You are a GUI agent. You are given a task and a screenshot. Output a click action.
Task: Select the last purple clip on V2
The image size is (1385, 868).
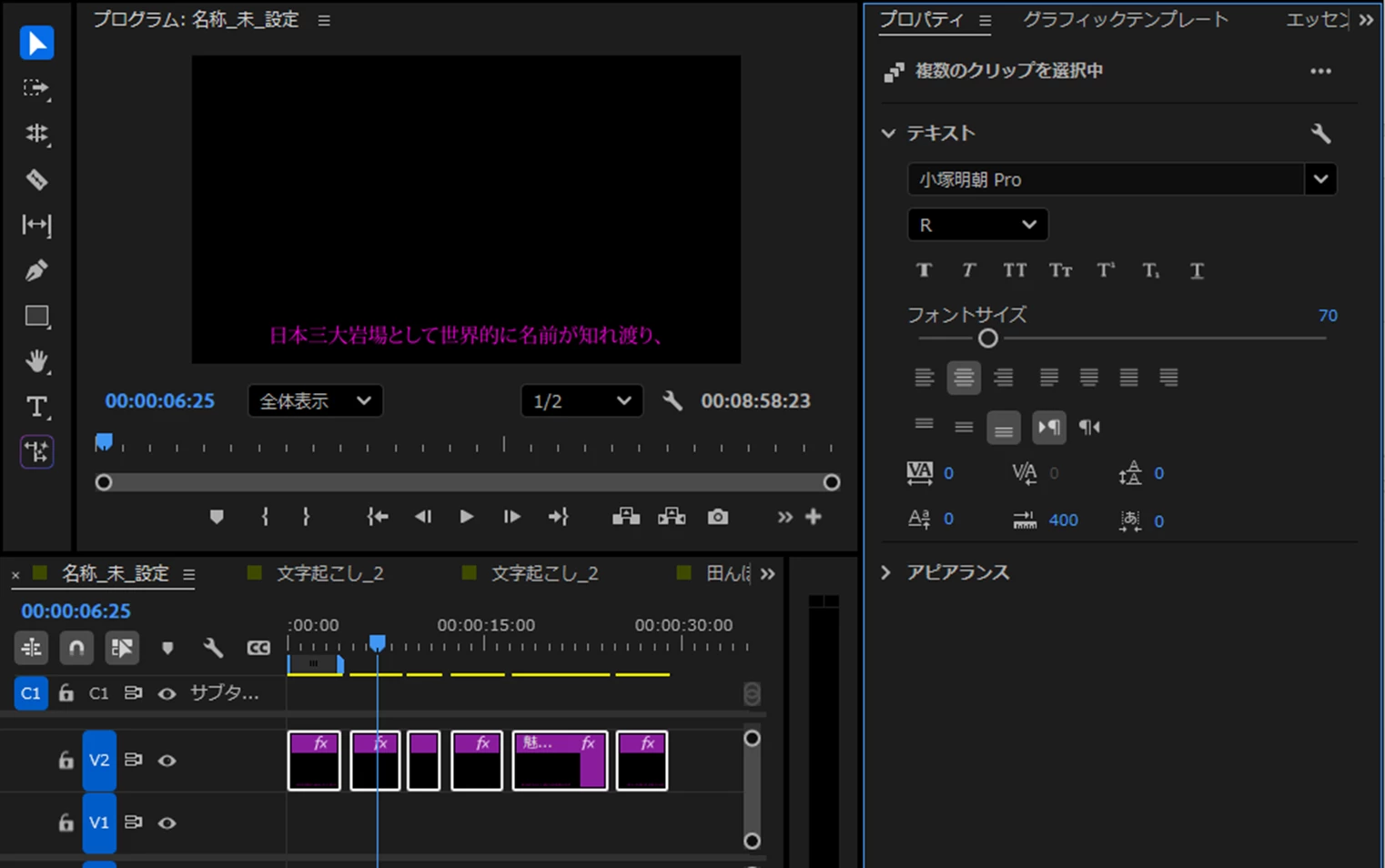click(642, 761)
